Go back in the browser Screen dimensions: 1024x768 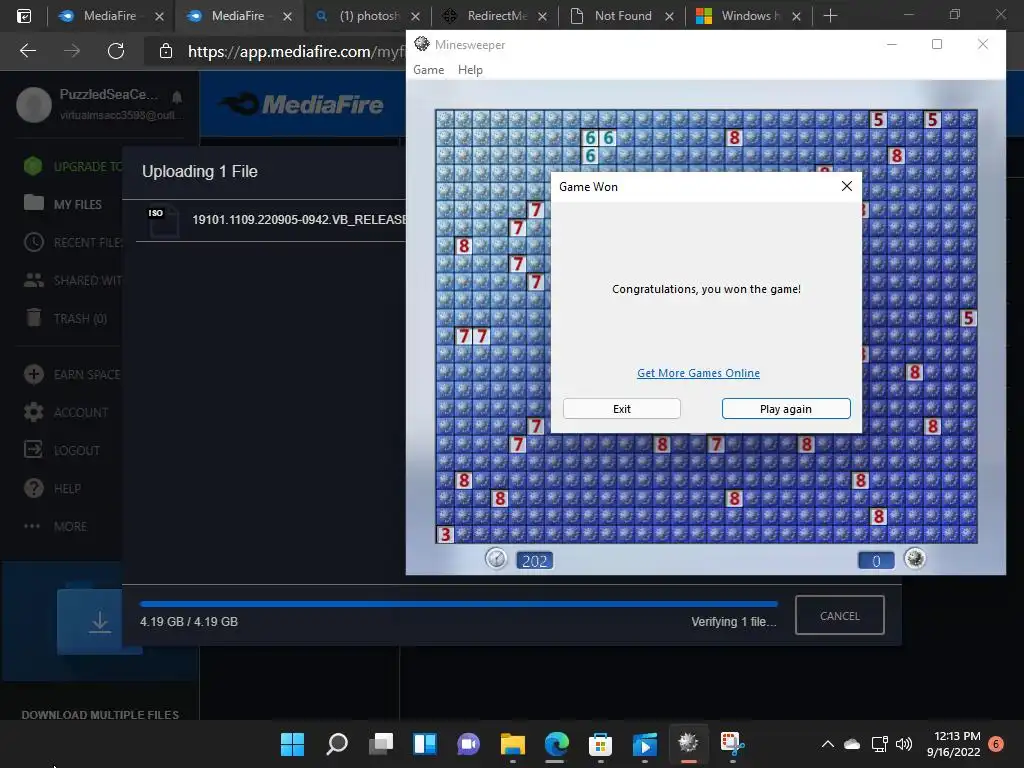click(27, 50)
